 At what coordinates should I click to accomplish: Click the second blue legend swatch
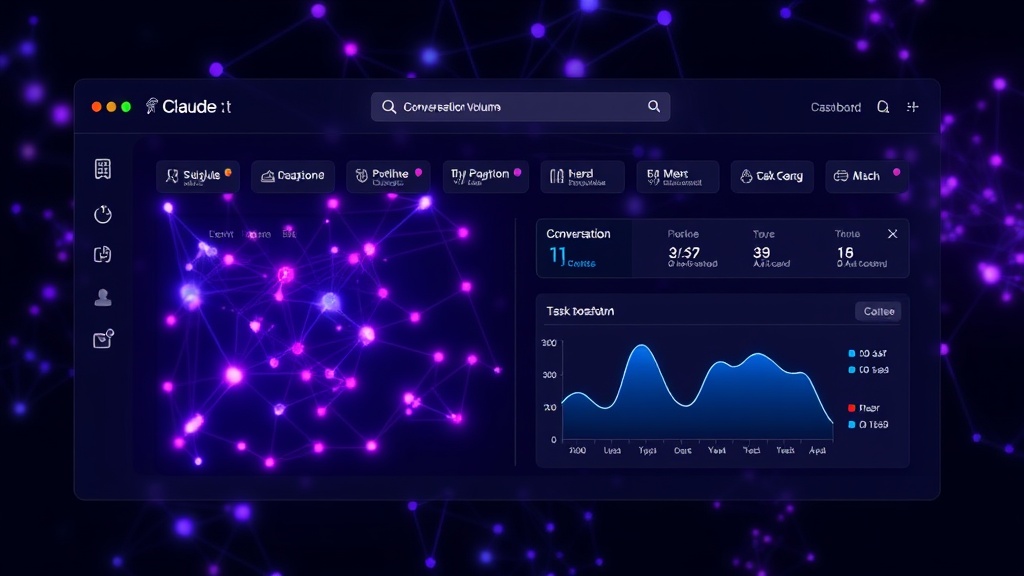pyautogui.click(x=852, y=370)
